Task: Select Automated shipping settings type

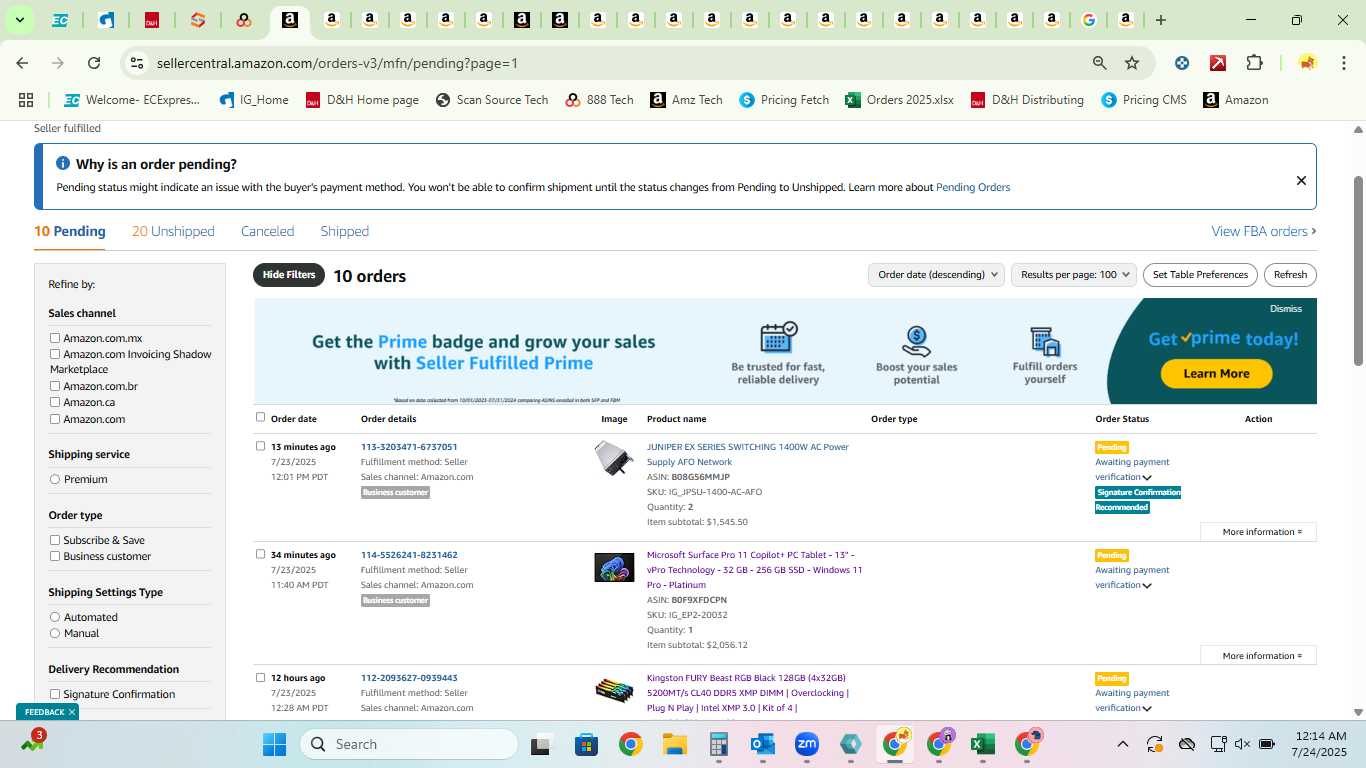Action: (55, 617)
